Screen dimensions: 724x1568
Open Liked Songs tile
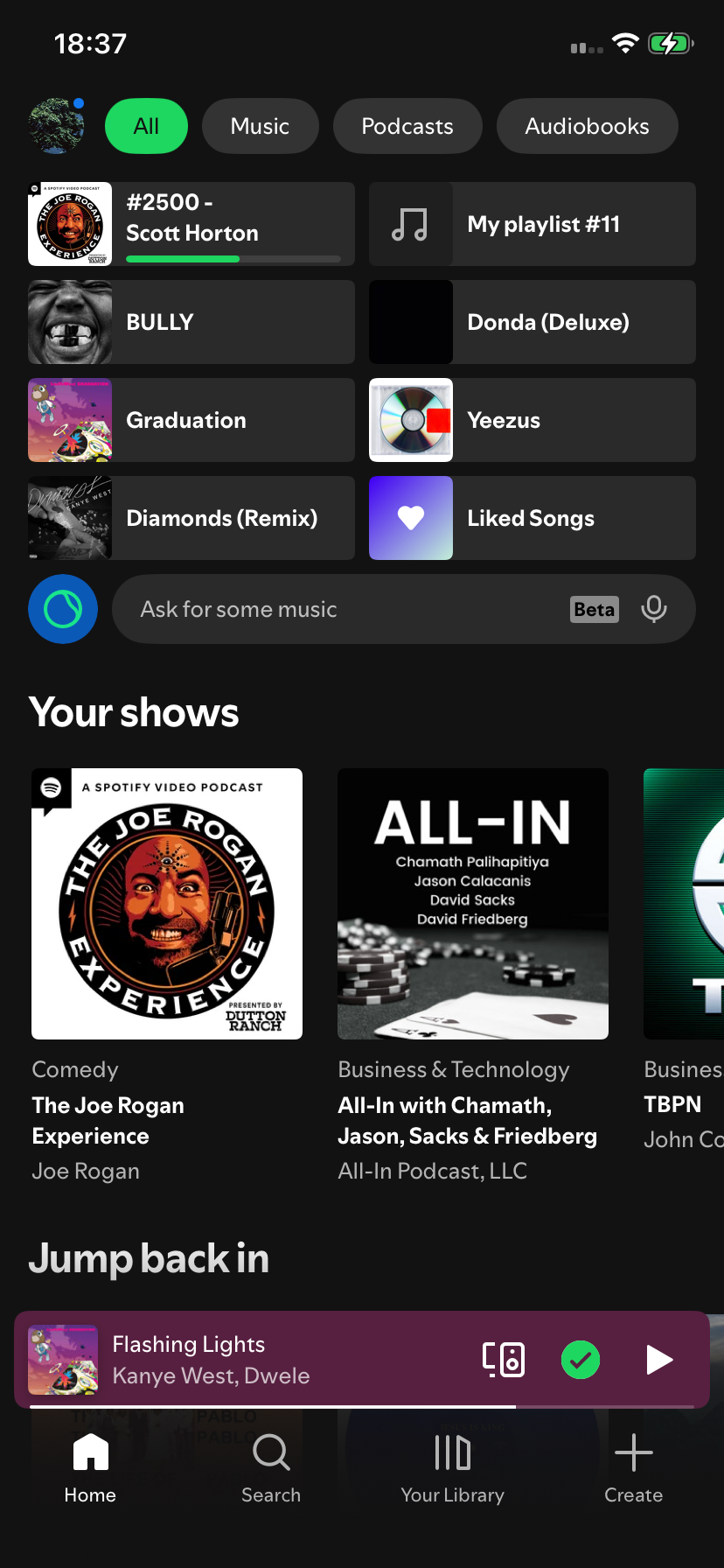click(533, 518)
